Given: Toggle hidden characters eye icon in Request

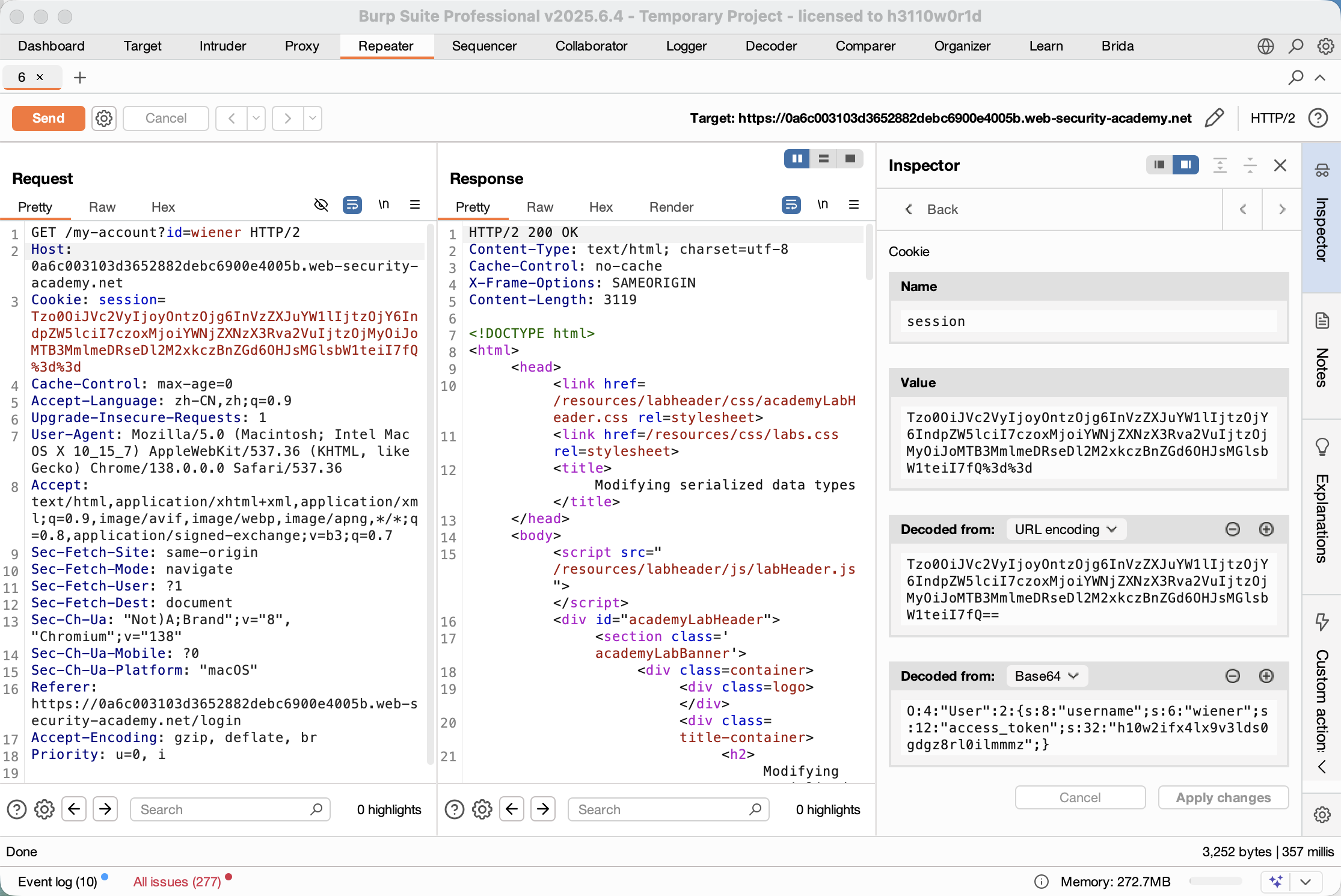Looking at the screenshot, I should [321, 205].
